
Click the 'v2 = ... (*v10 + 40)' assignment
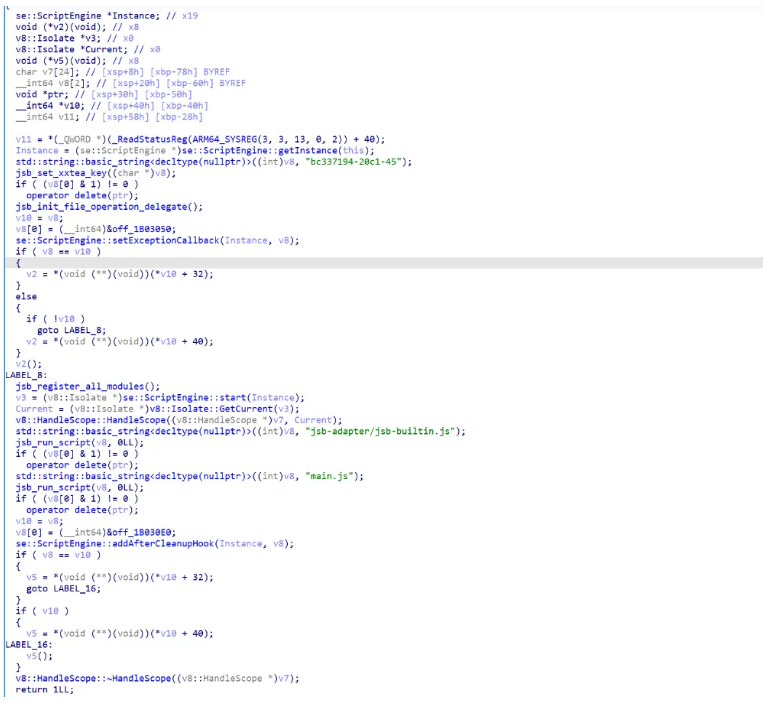[120, 342]
